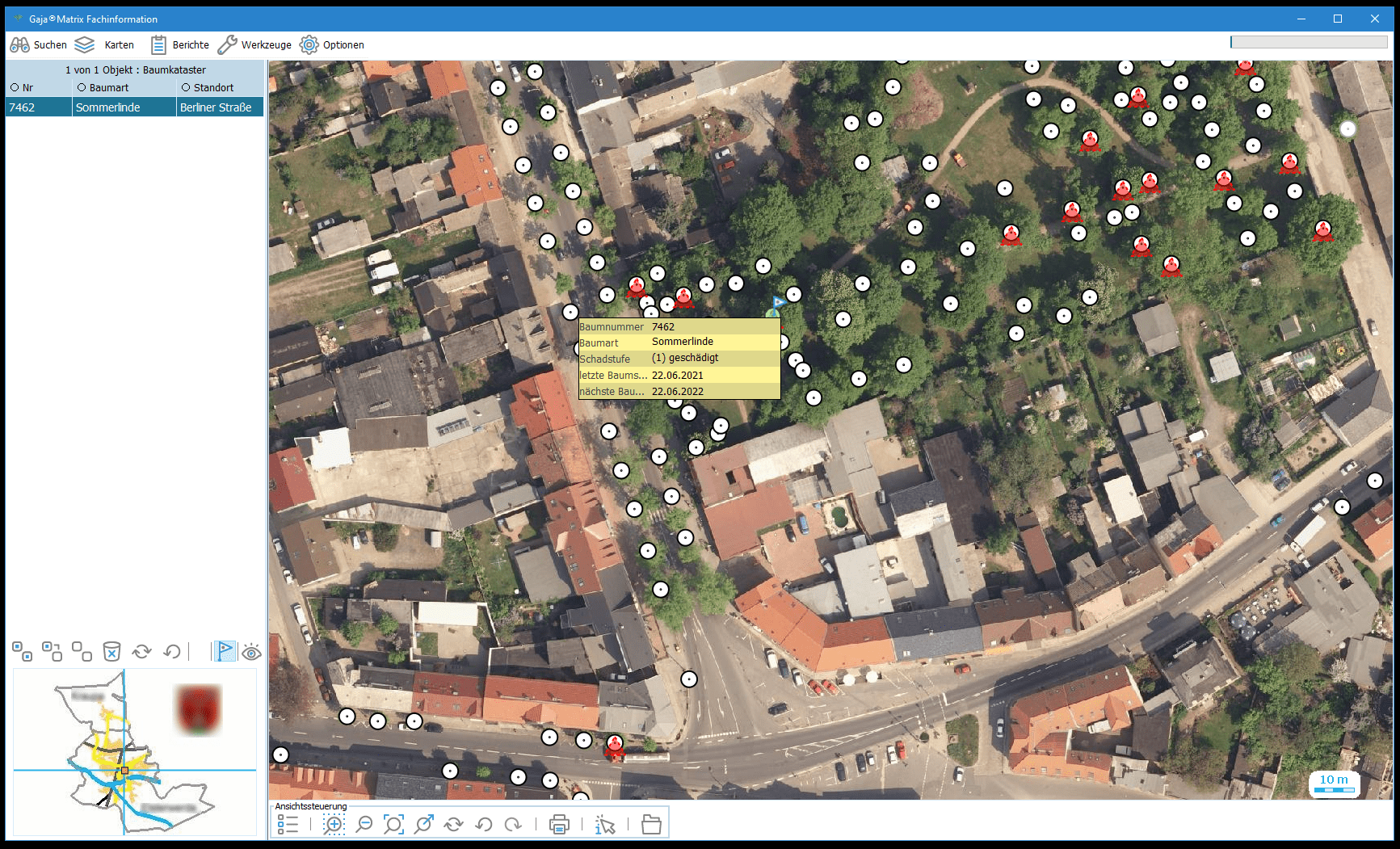
Task: Toggle the blue flag marker button
Action: pos(225,651)
